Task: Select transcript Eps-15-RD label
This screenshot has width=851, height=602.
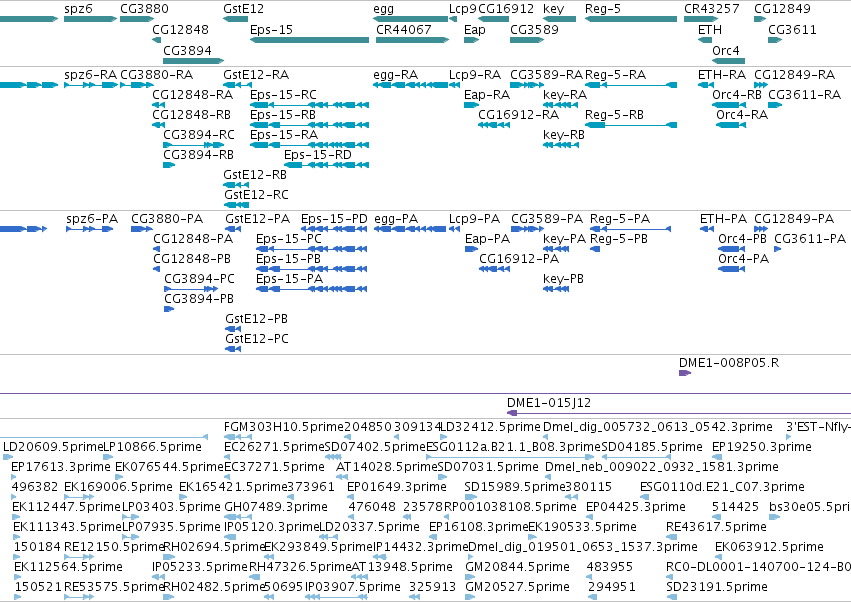Action: click(x=317, y=155)
